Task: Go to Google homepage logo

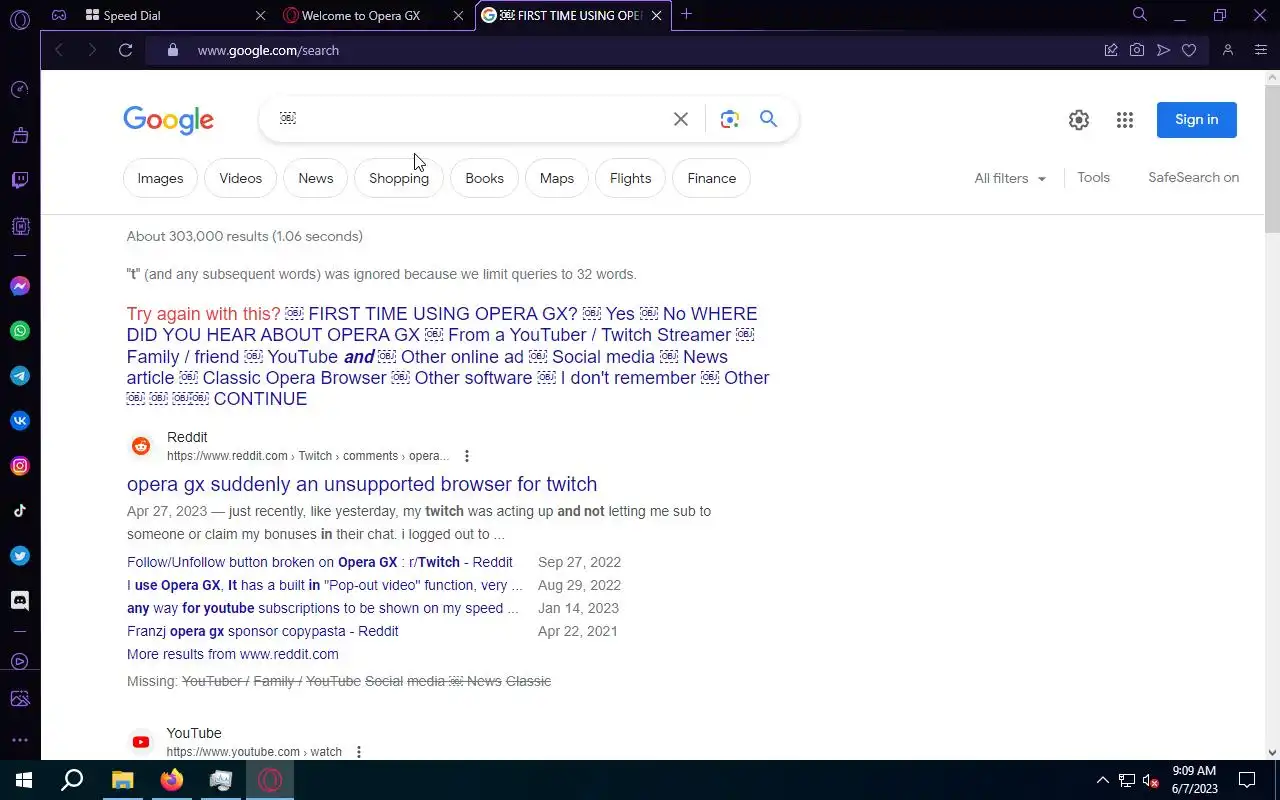Action: pos(169,120)
